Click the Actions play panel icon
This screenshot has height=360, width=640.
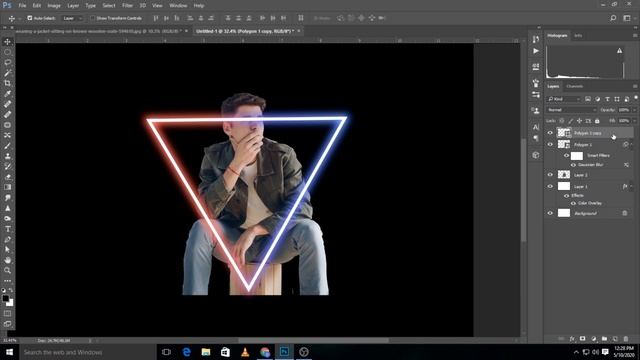click(536, 51)
